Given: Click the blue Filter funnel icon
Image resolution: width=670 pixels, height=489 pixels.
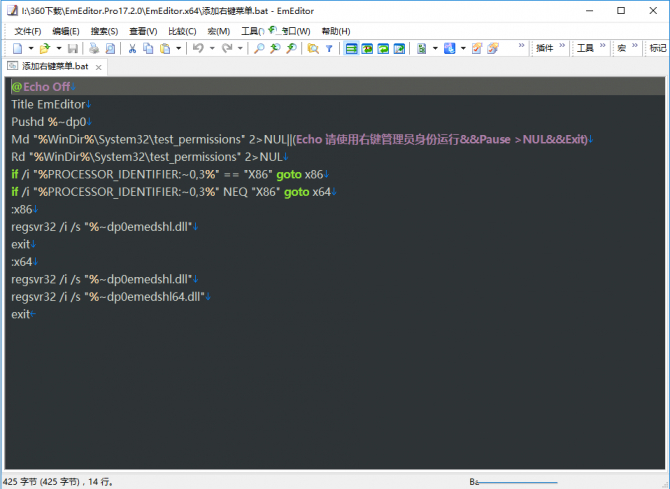Looking at the screenshot, I should pyautogui.click(x=329, y=49).
